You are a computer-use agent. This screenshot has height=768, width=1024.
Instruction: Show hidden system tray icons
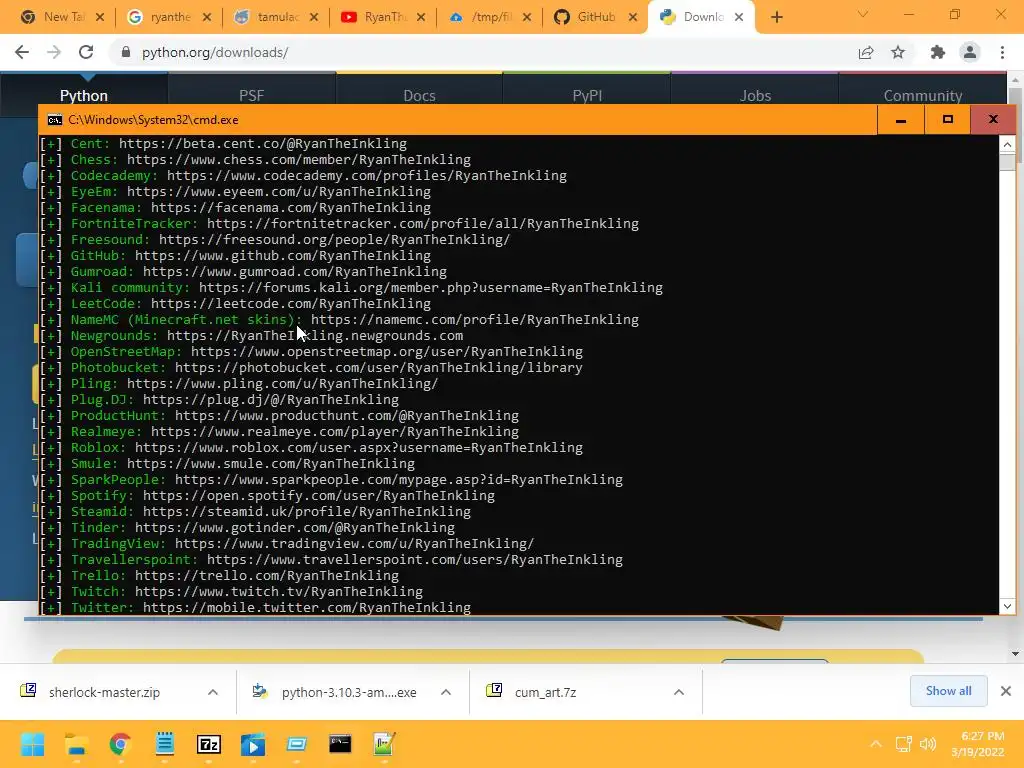(876, 744)
